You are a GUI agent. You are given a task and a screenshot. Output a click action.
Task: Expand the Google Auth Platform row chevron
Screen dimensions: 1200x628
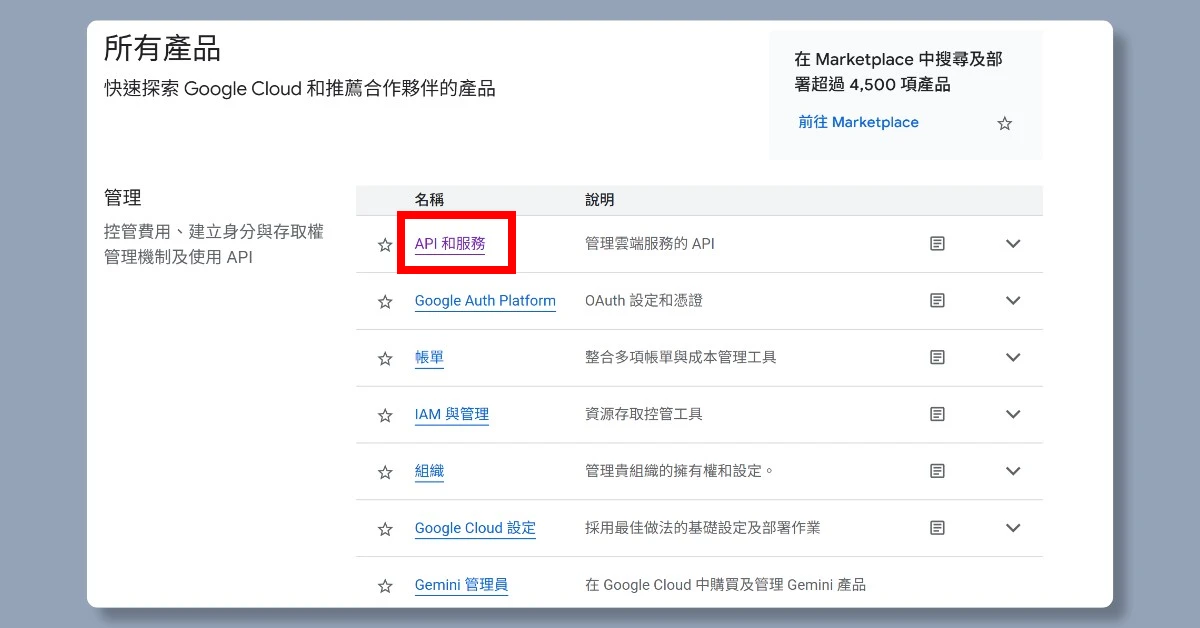point(1013,301)
